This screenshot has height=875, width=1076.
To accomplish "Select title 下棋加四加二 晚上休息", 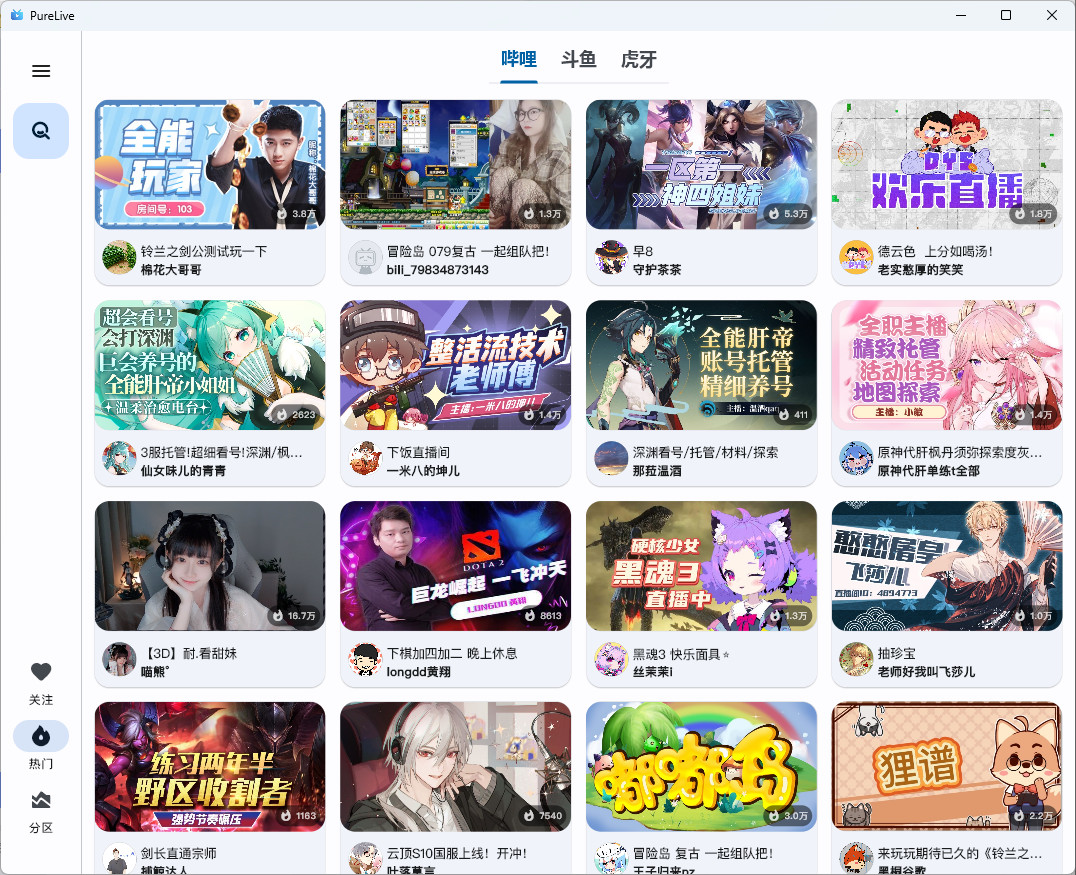I will click(x=452, y=653).
